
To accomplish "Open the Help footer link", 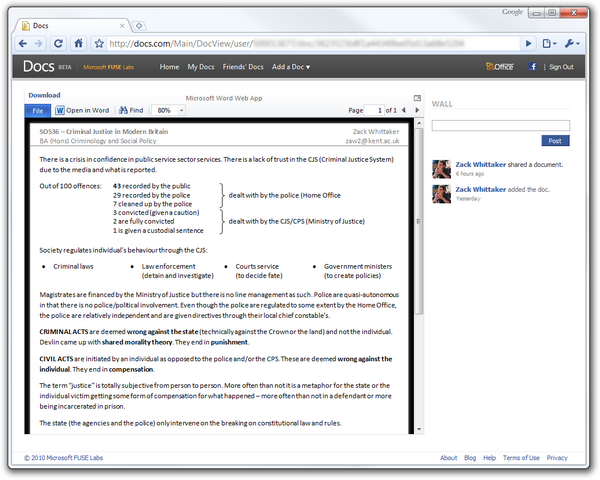I will coord(489,457).
